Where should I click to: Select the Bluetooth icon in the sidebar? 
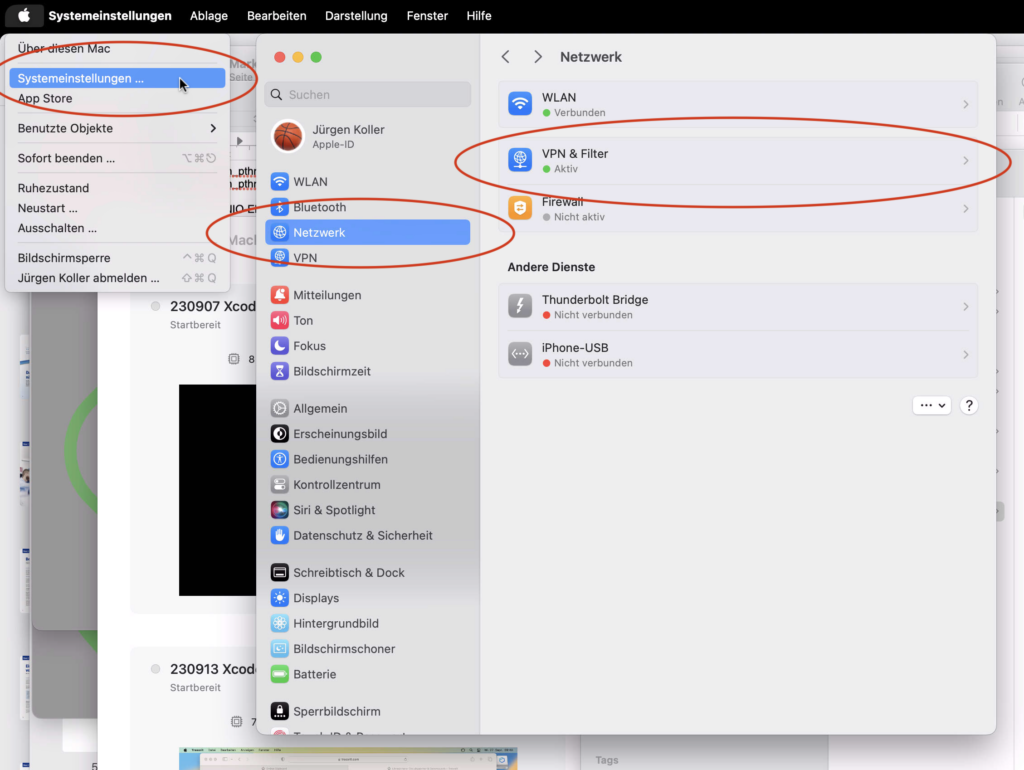pos(280,207)
